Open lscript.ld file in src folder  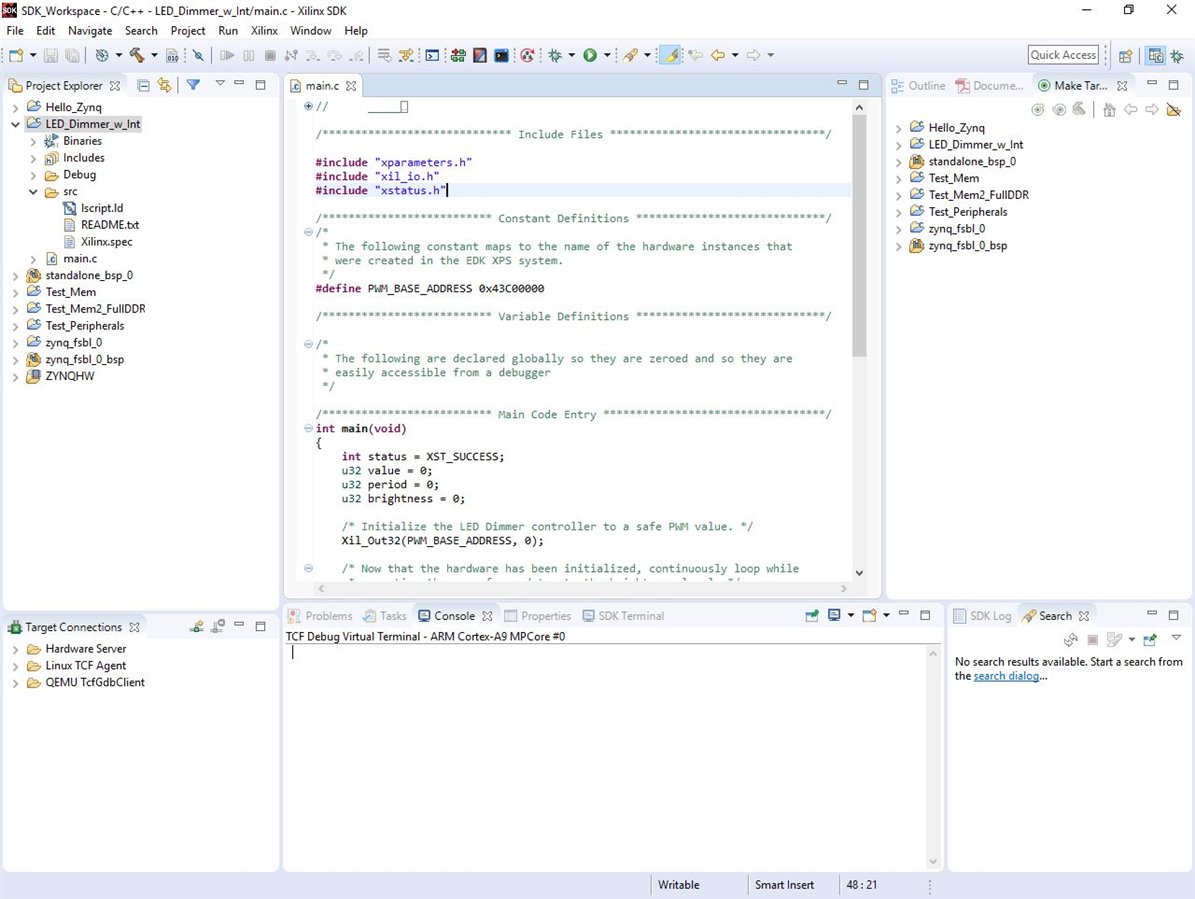tap(102, 208)
